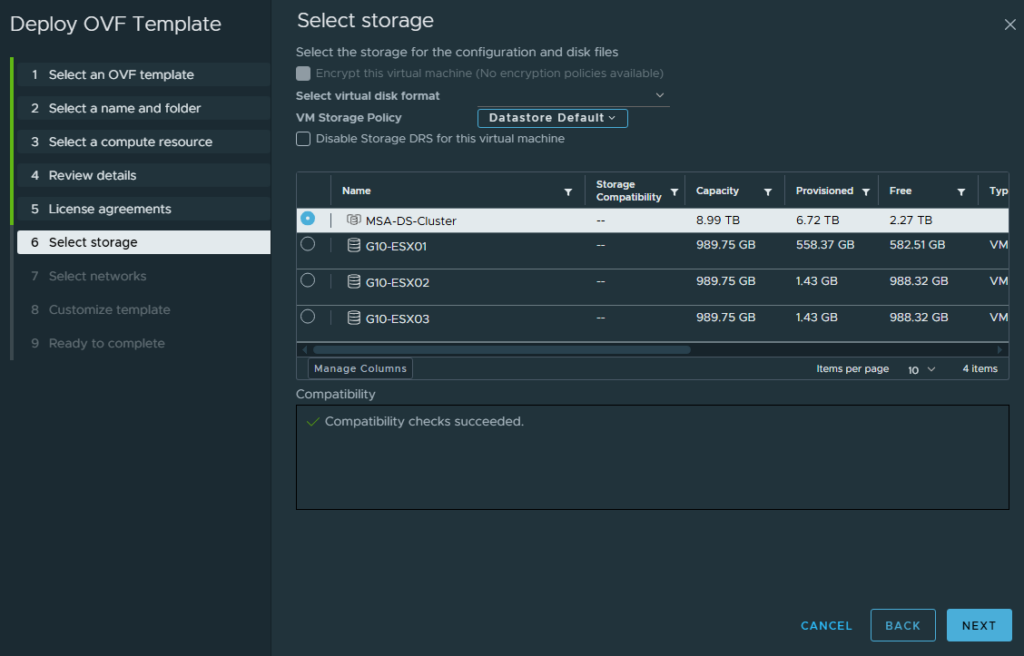The height and width of the screenshot is (656, 1024).
Task: Click the MSA-DS-Cluster name text
Action: click(411, 221)
